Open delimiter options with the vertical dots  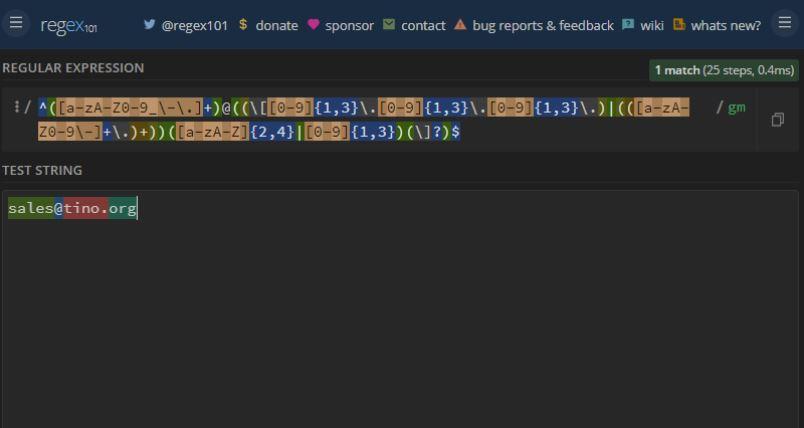click(x=17, y=107)
